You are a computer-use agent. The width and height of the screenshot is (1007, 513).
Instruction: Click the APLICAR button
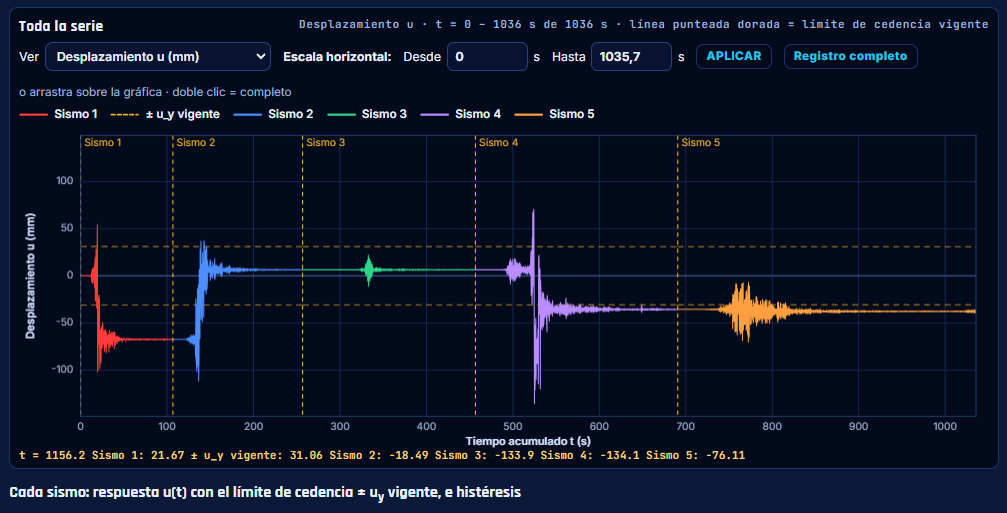point(734,56)
